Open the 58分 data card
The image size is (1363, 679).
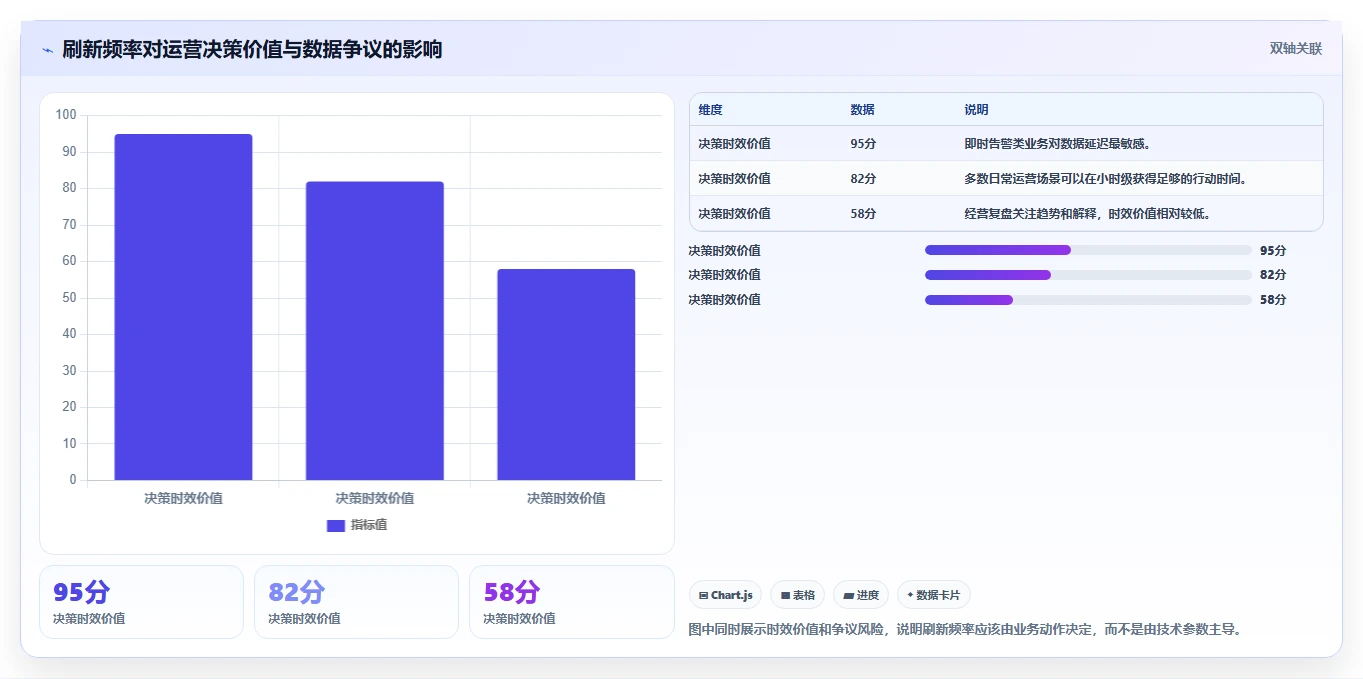571,602
